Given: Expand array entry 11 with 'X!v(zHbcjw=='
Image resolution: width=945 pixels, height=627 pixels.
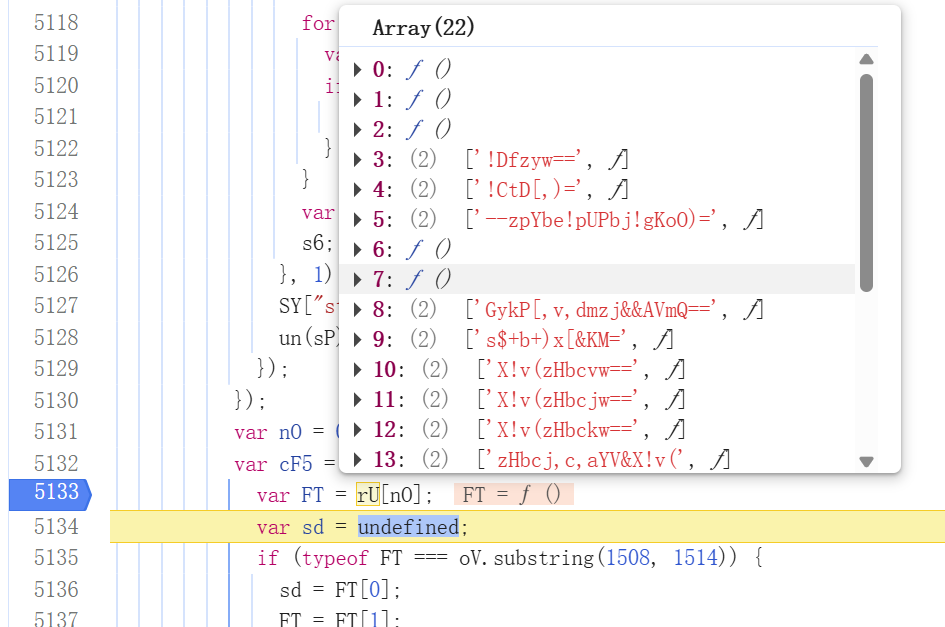Looking at the screenshot, I should pos(358,400).
